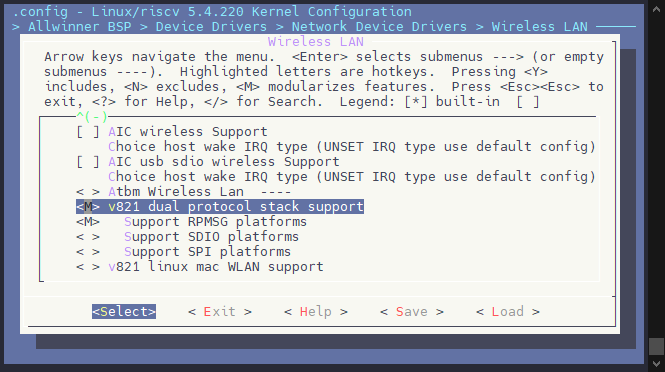Go to Allwinner BSP breadcrumb
This screenshot has height=372, width=665.
tap(80, 27)
